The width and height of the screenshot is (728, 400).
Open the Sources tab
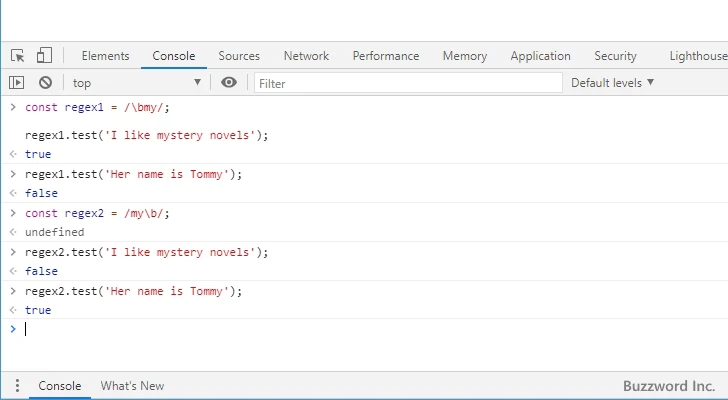[239, 56]
